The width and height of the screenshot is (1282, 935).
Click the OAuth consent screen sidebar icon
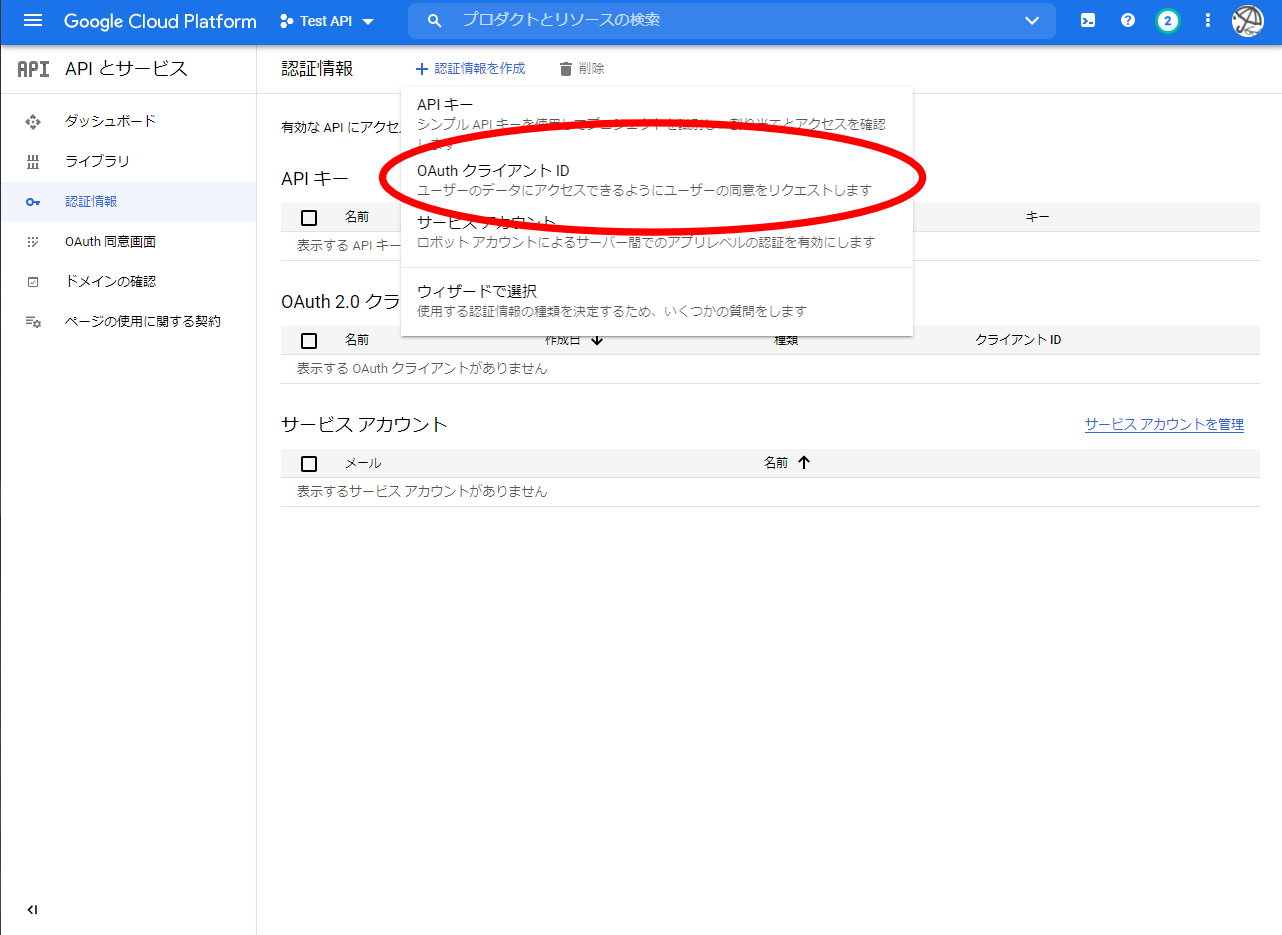(33, 241)
